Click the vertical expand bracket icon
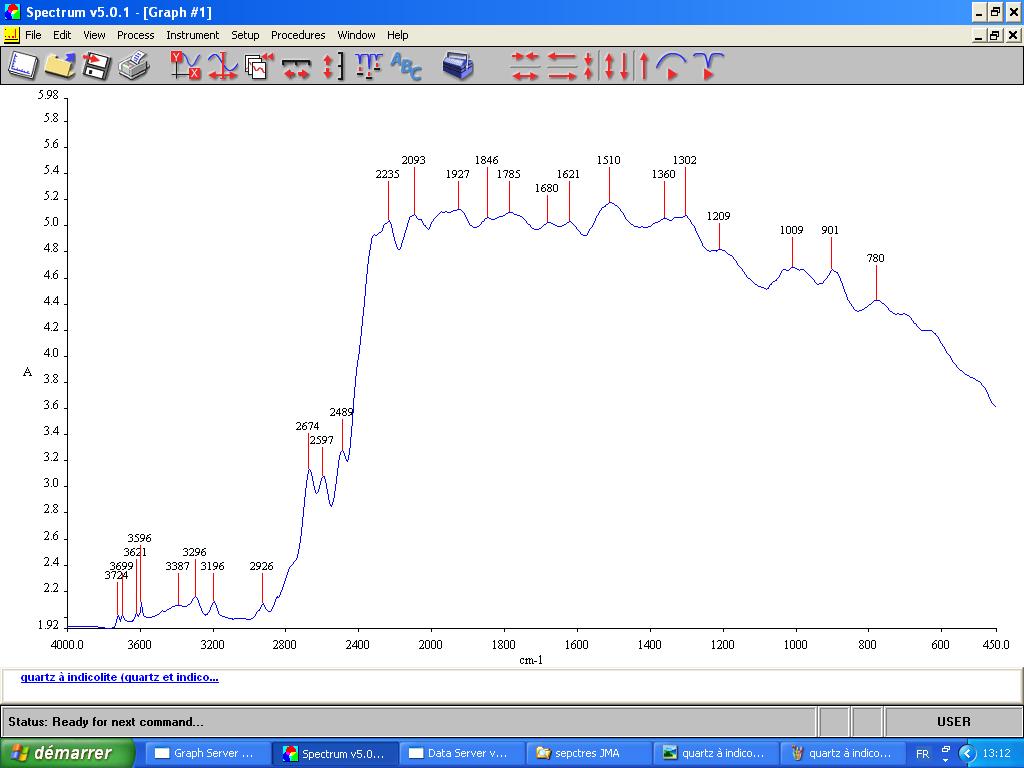1024x768 pixels. [x=333, y=66]
